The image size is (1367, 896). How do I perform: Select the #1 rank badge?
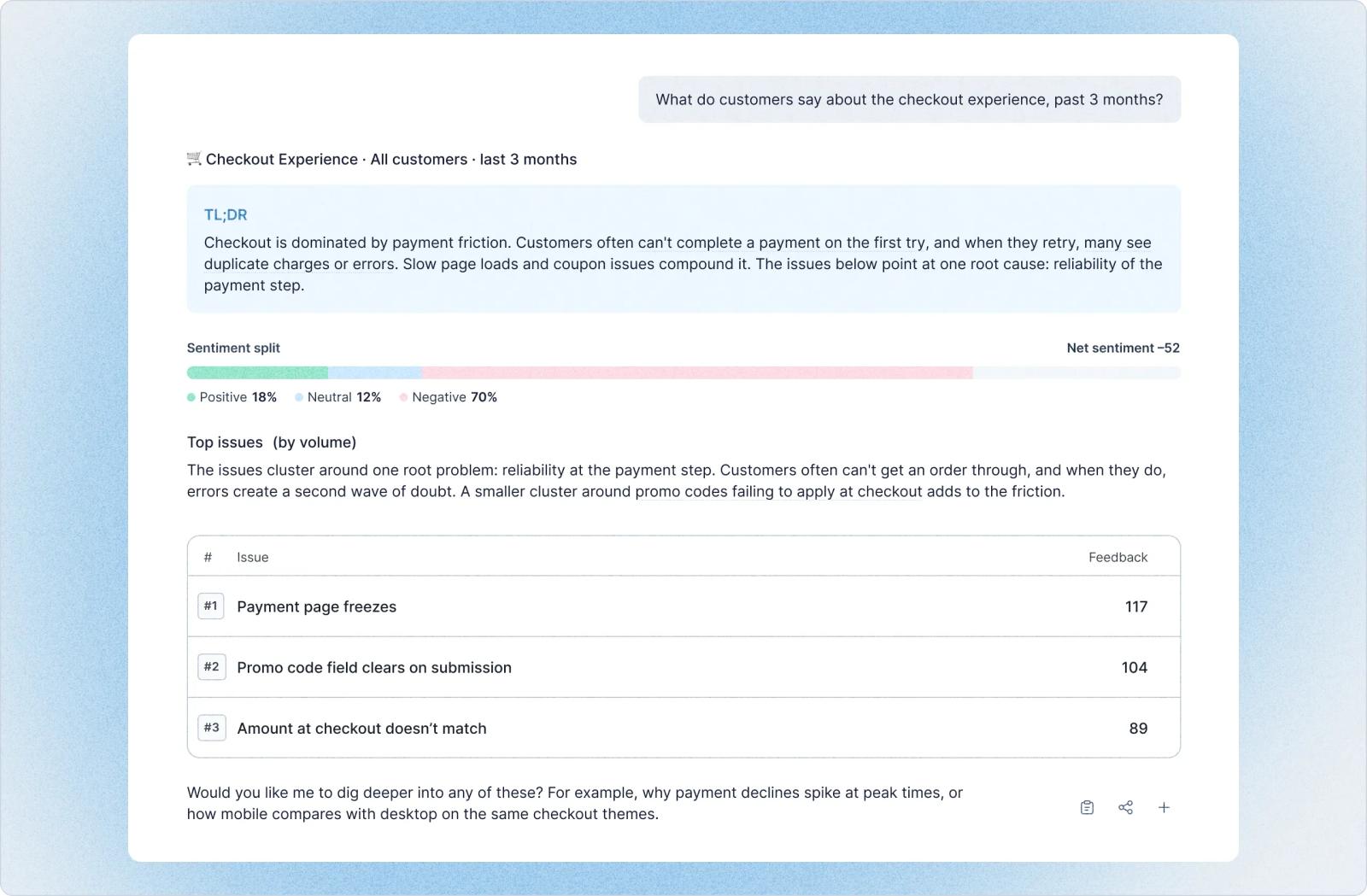click(211, 606)
